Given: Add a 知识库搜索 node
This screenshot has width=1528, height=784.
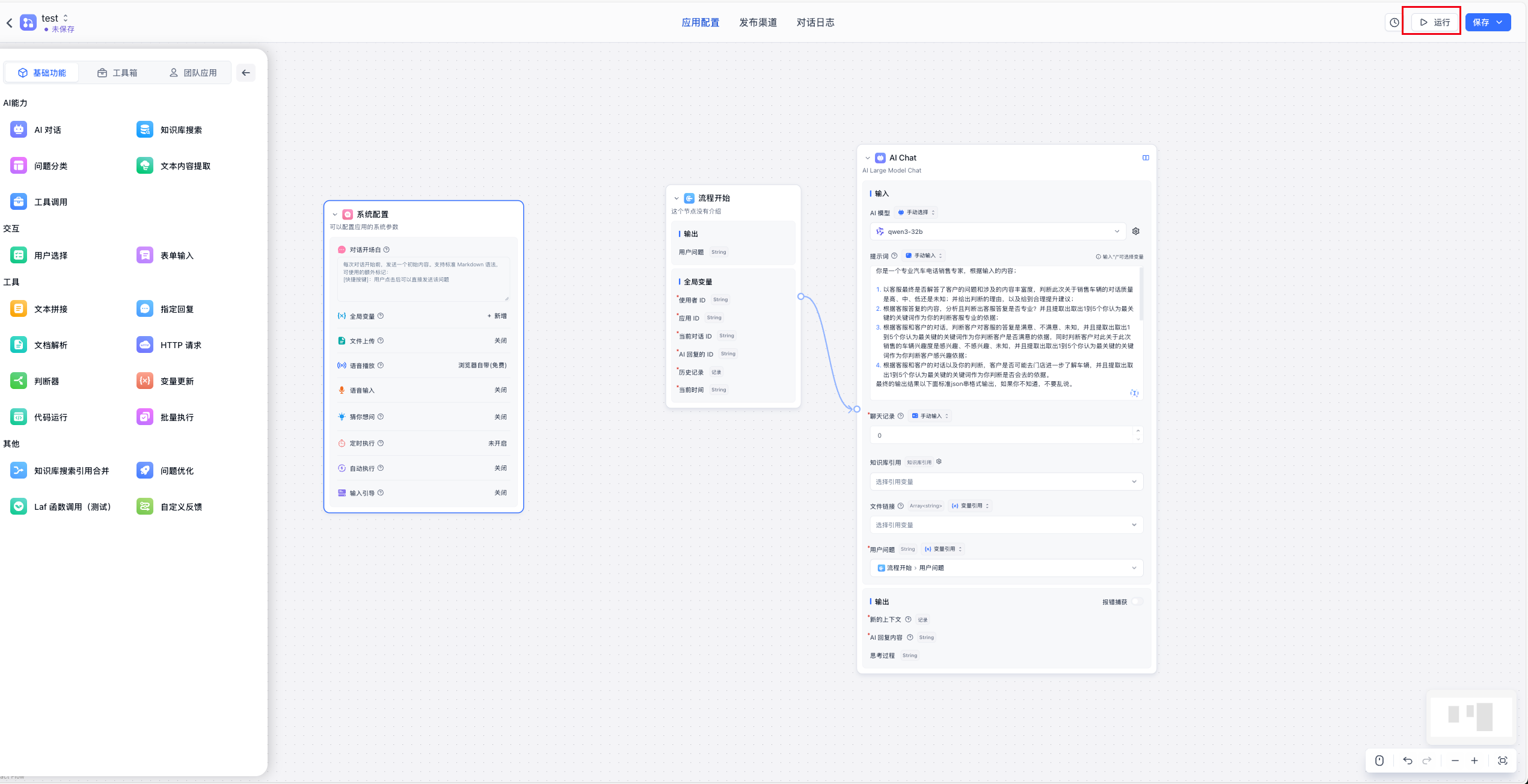Looking at the screenshot, I should 169,130.
